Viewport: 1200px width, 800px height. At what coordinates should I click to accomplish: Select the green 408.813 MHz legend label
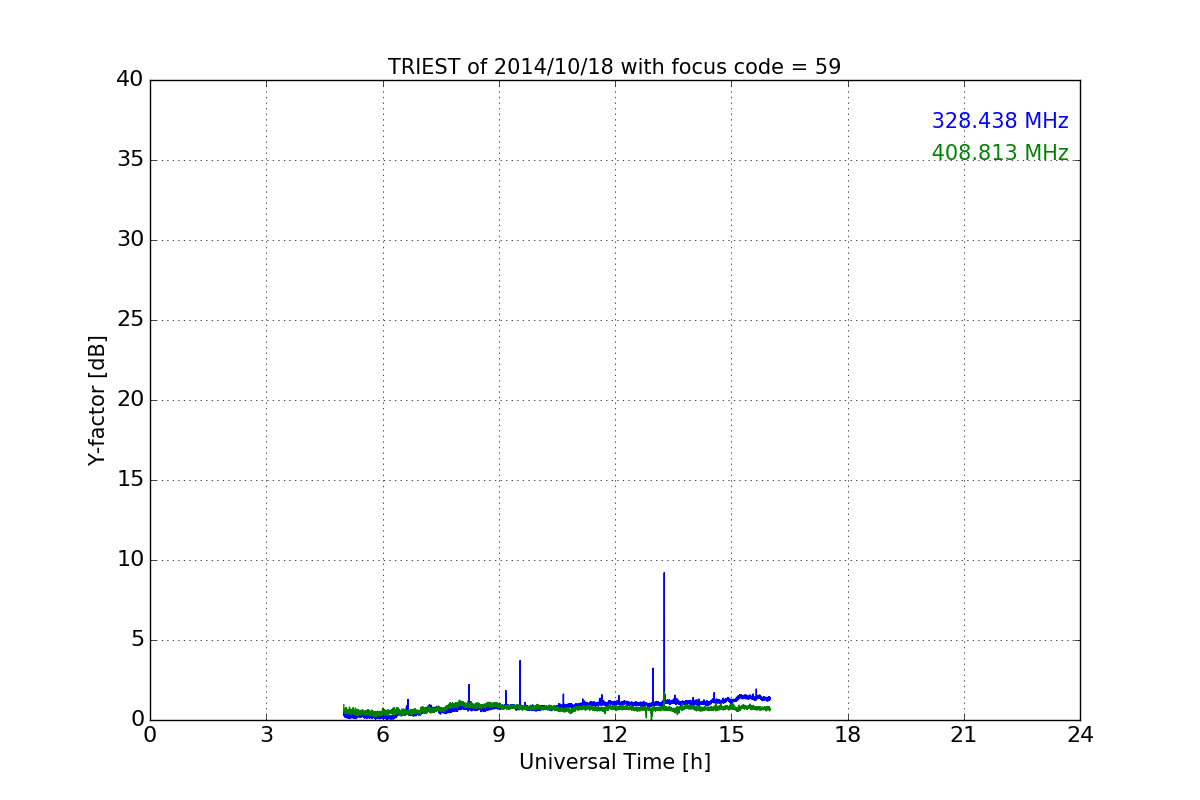(1000, 153)
